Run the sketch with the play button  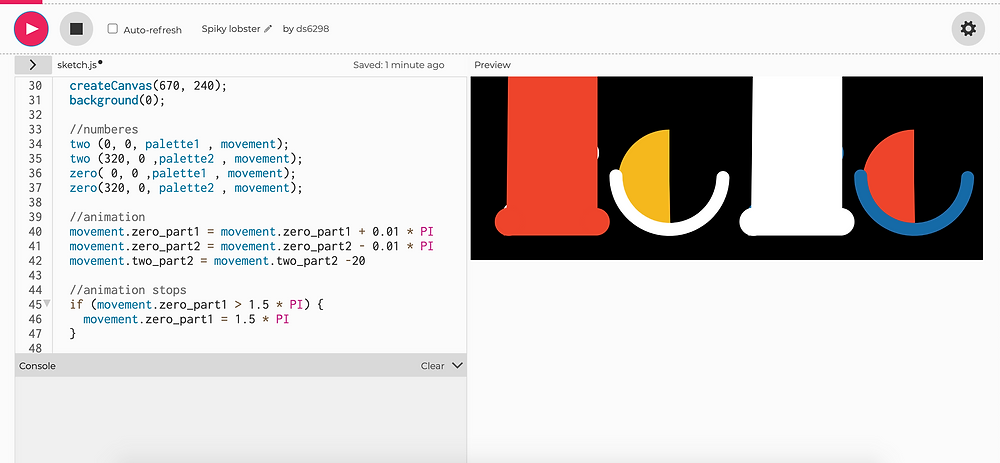pyautogui.click(x=31, y=29)
